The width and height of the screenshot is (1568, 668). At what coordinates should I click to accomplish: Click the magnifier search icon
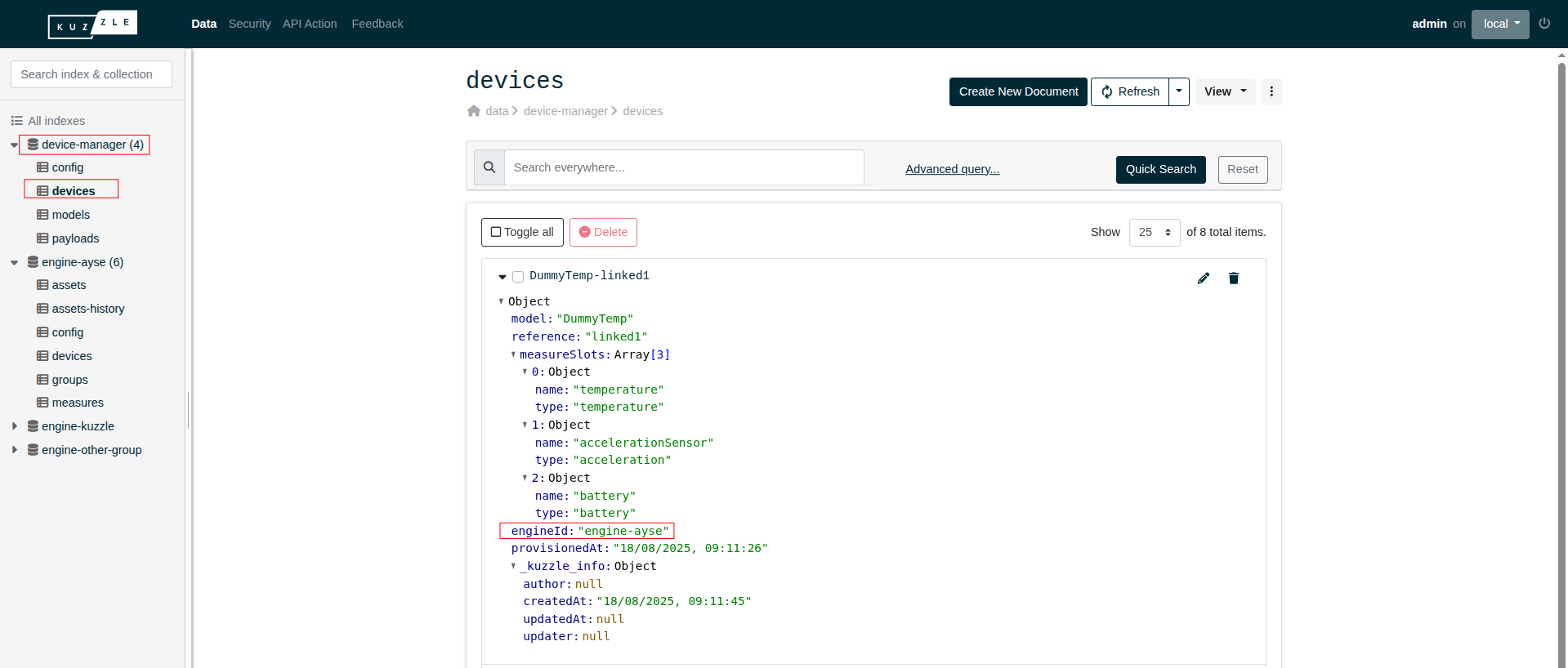489,167
